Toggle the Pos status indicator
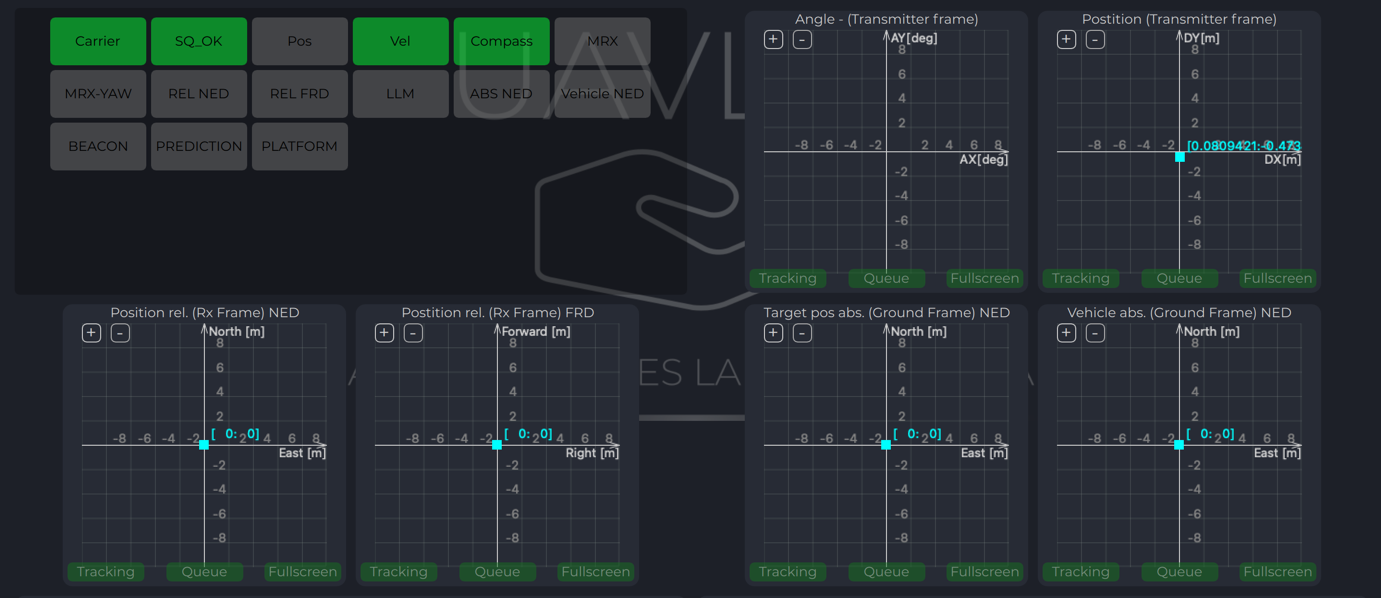This screenshot has height=598, width=1381. [300, 41]
